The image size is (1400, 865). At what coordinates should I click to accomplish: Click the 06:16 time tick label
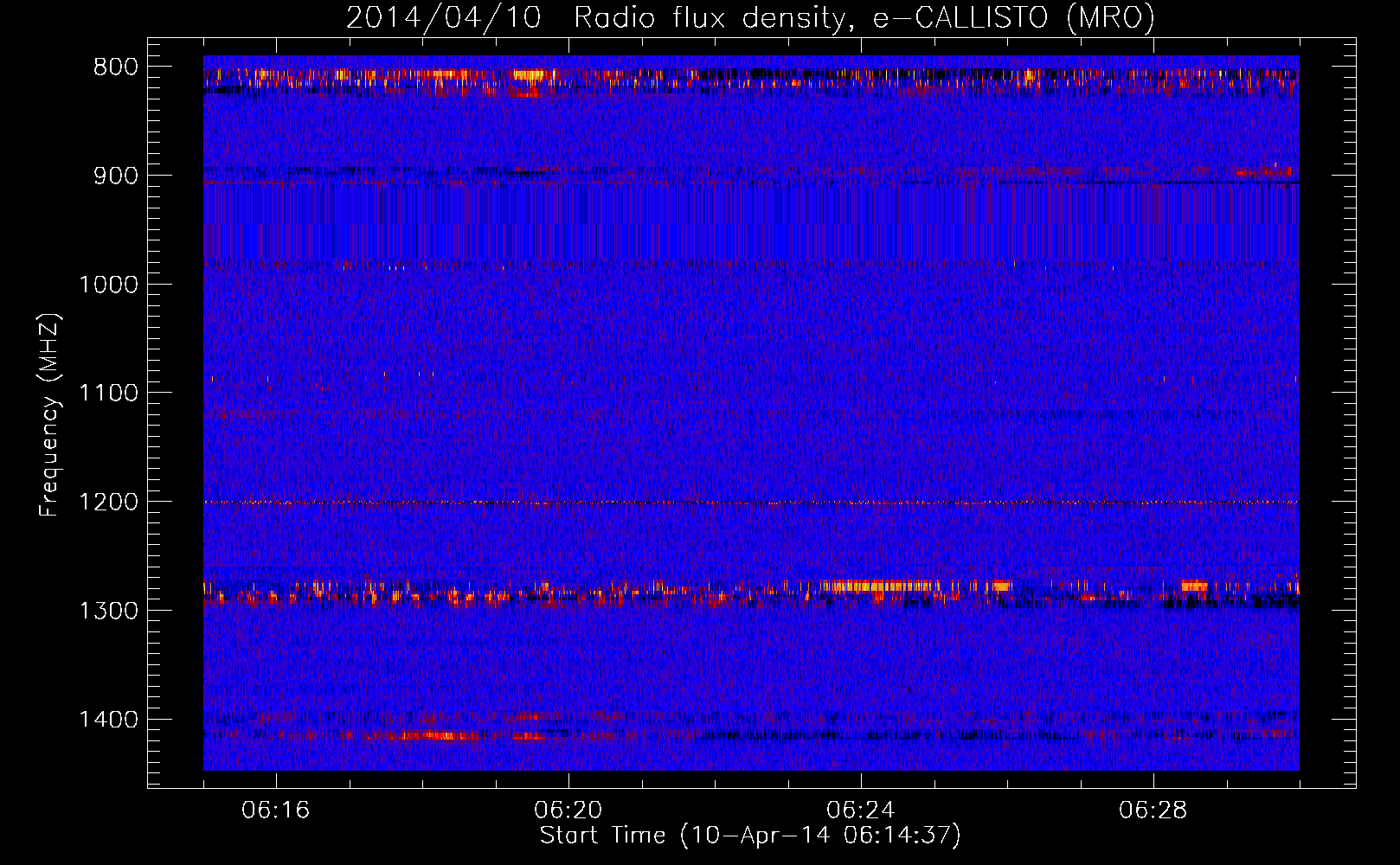point(276,811)
